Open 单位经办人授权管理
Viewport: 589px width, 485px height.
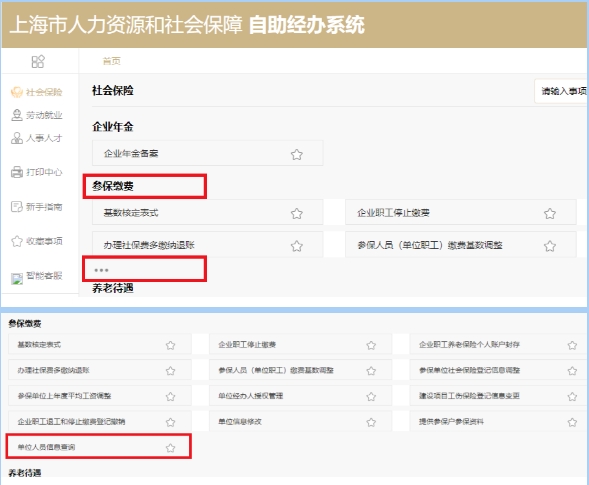pos(301,396)
